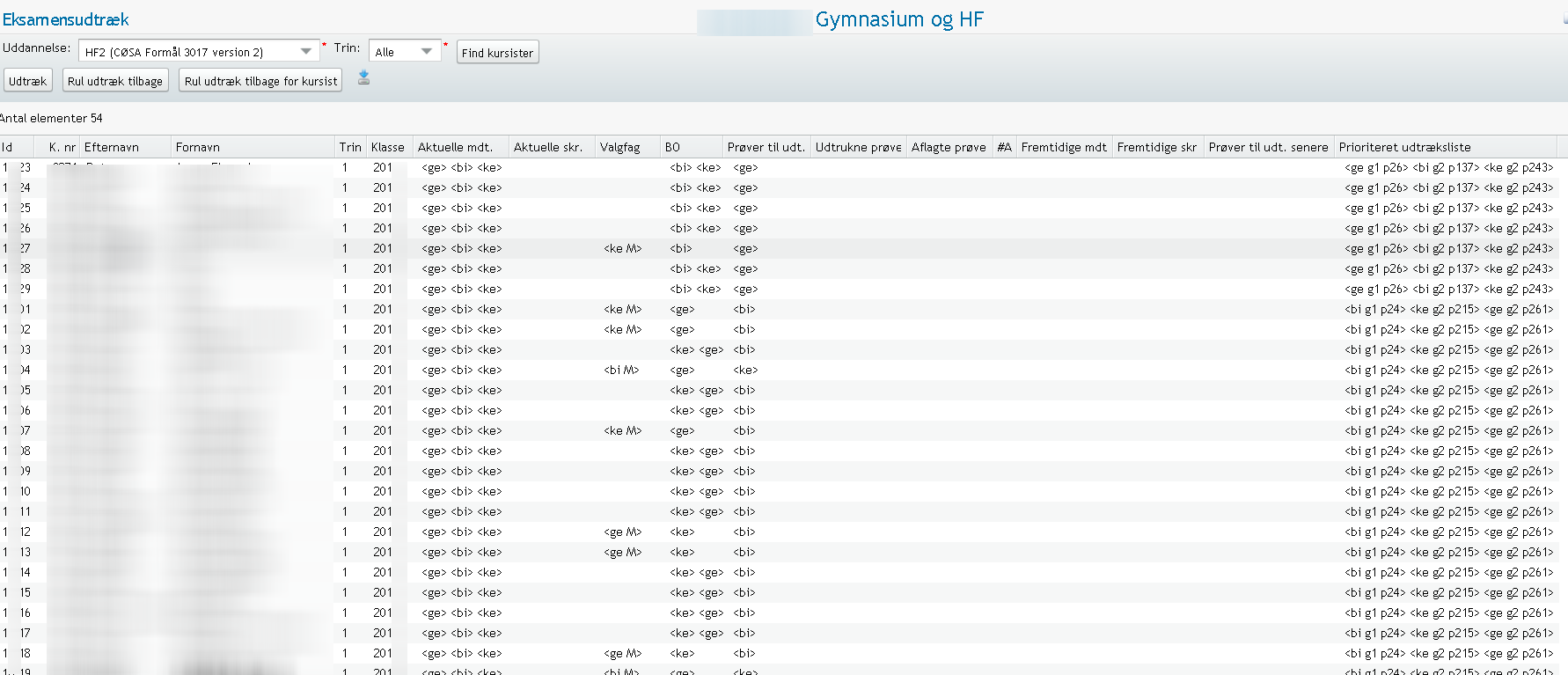Image resolution: width=1568 pixels, height=675 pixels.
Task: Click the Udtræk button
Action: click(x=28, y=81)
